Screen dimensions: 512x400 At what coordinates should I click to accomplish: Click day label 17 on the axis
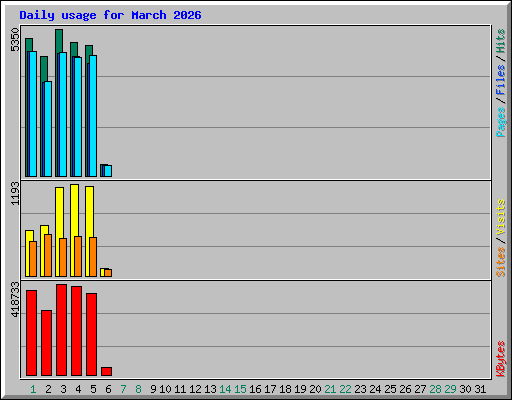(270, 389)
